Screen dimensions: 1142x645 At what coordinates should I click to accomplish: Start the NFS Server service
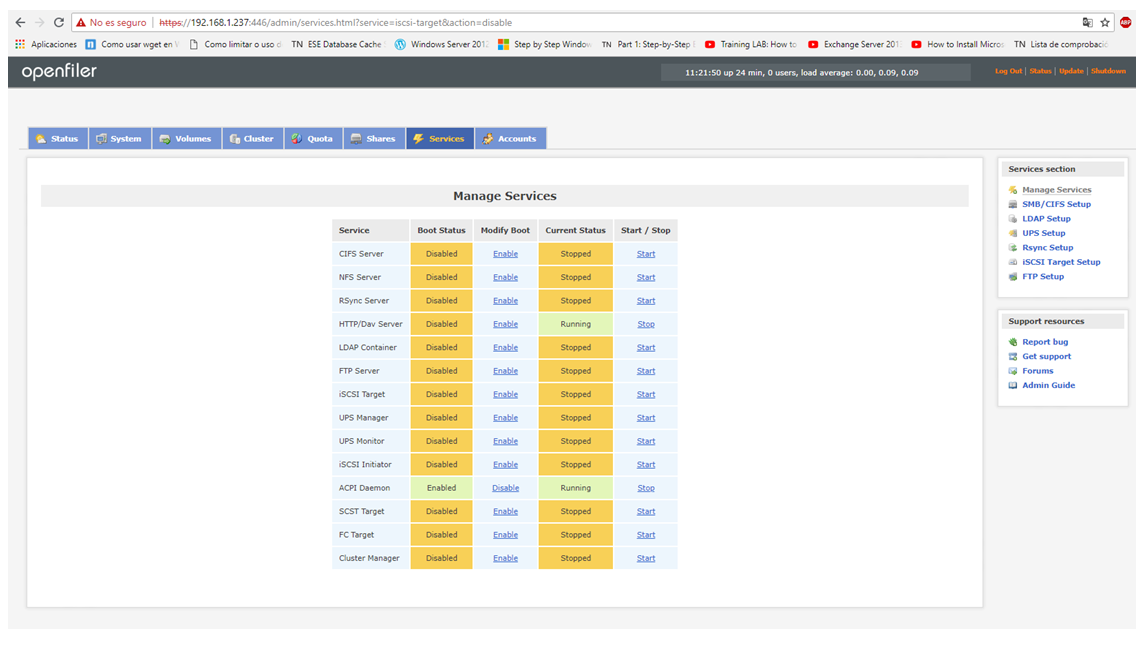(x=646, y=277)
